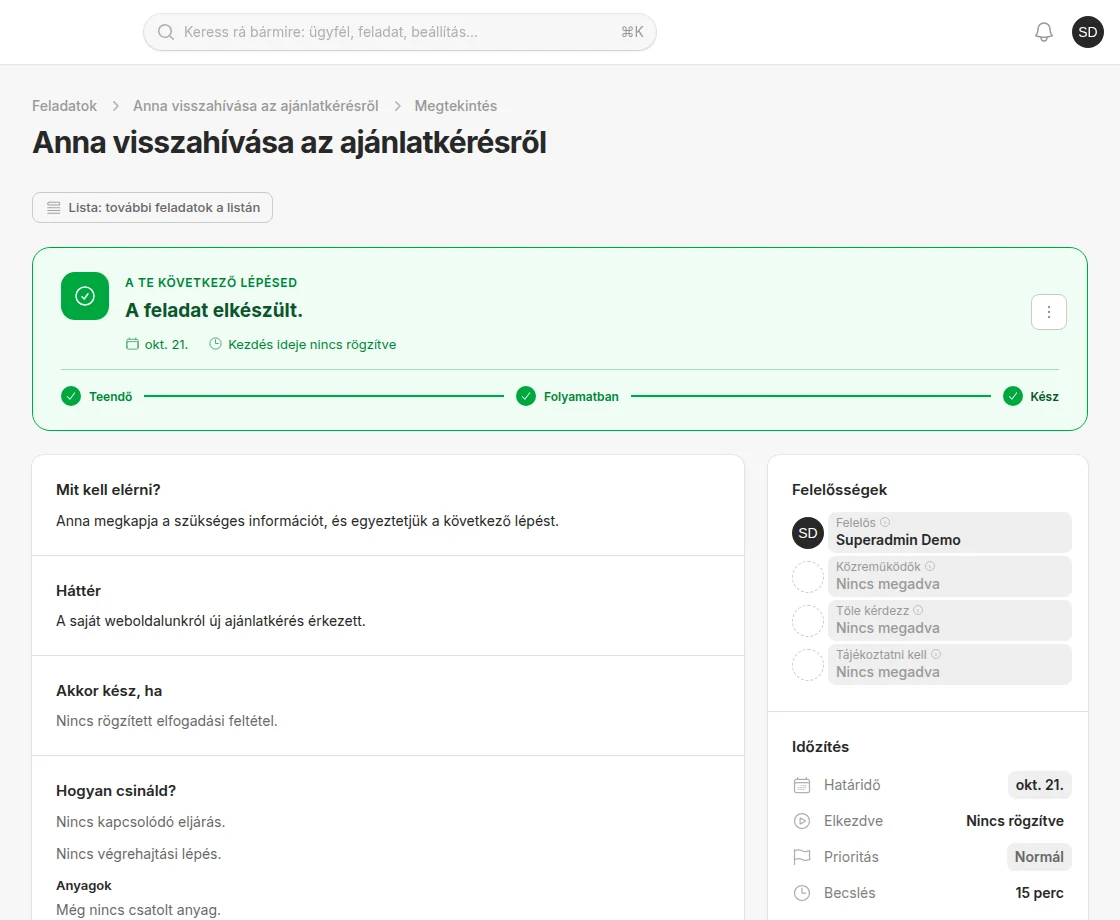
Task: Click the info icon next to Közreműködők
Action: point(930,566)
